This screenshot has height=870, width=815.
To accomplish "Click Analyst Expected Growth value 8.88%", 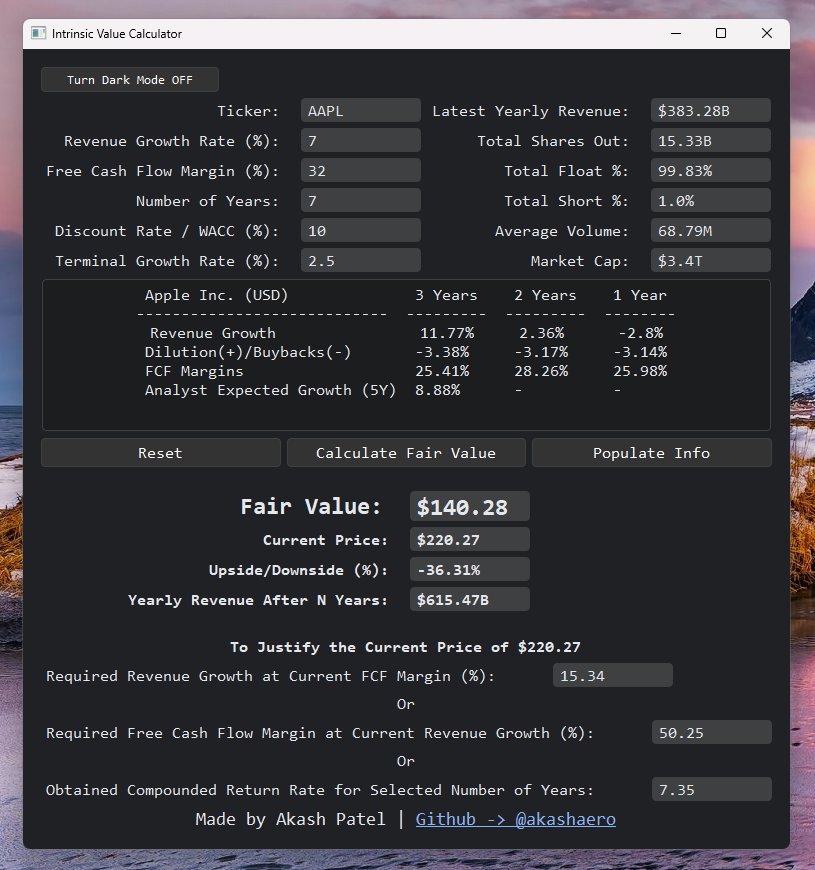I will [x=438, y=390].
